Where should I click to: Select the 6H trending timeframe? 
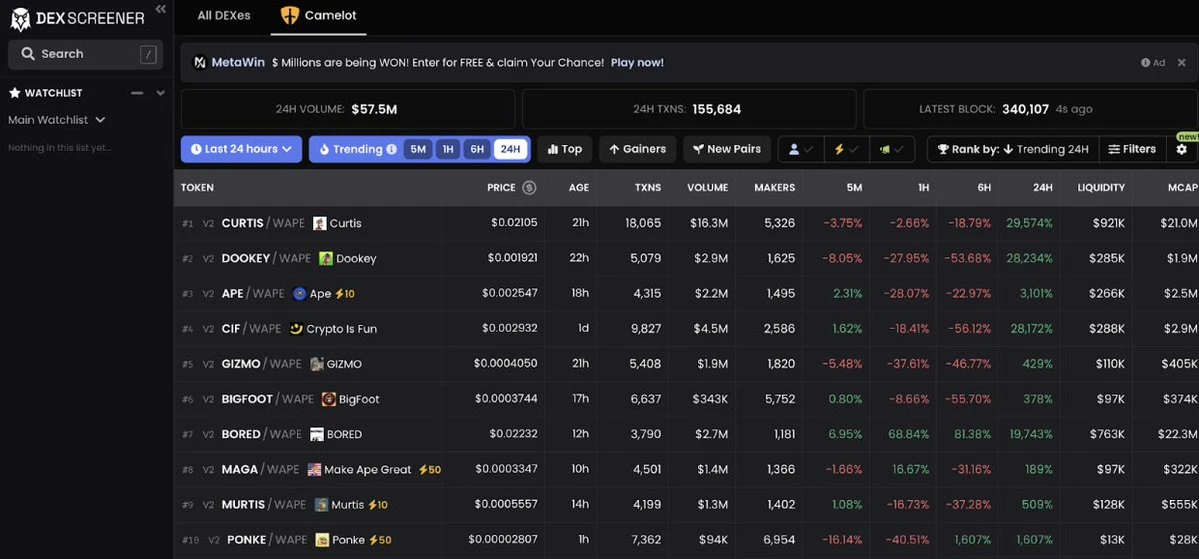477,149
